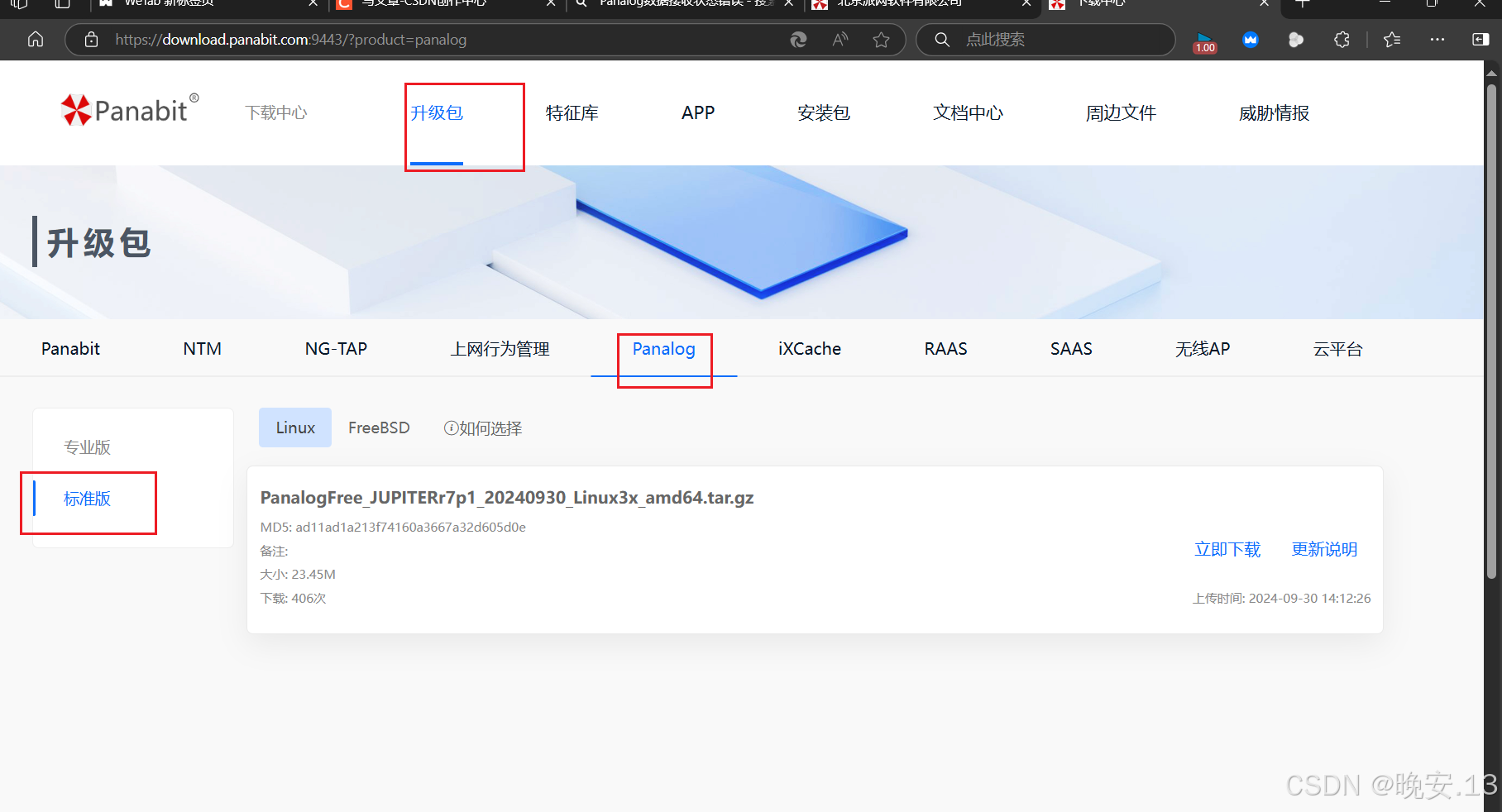
Task: Close the 北京派网软件有限公司 tab
Action: pyautogui.click(x=1026, y=3)
